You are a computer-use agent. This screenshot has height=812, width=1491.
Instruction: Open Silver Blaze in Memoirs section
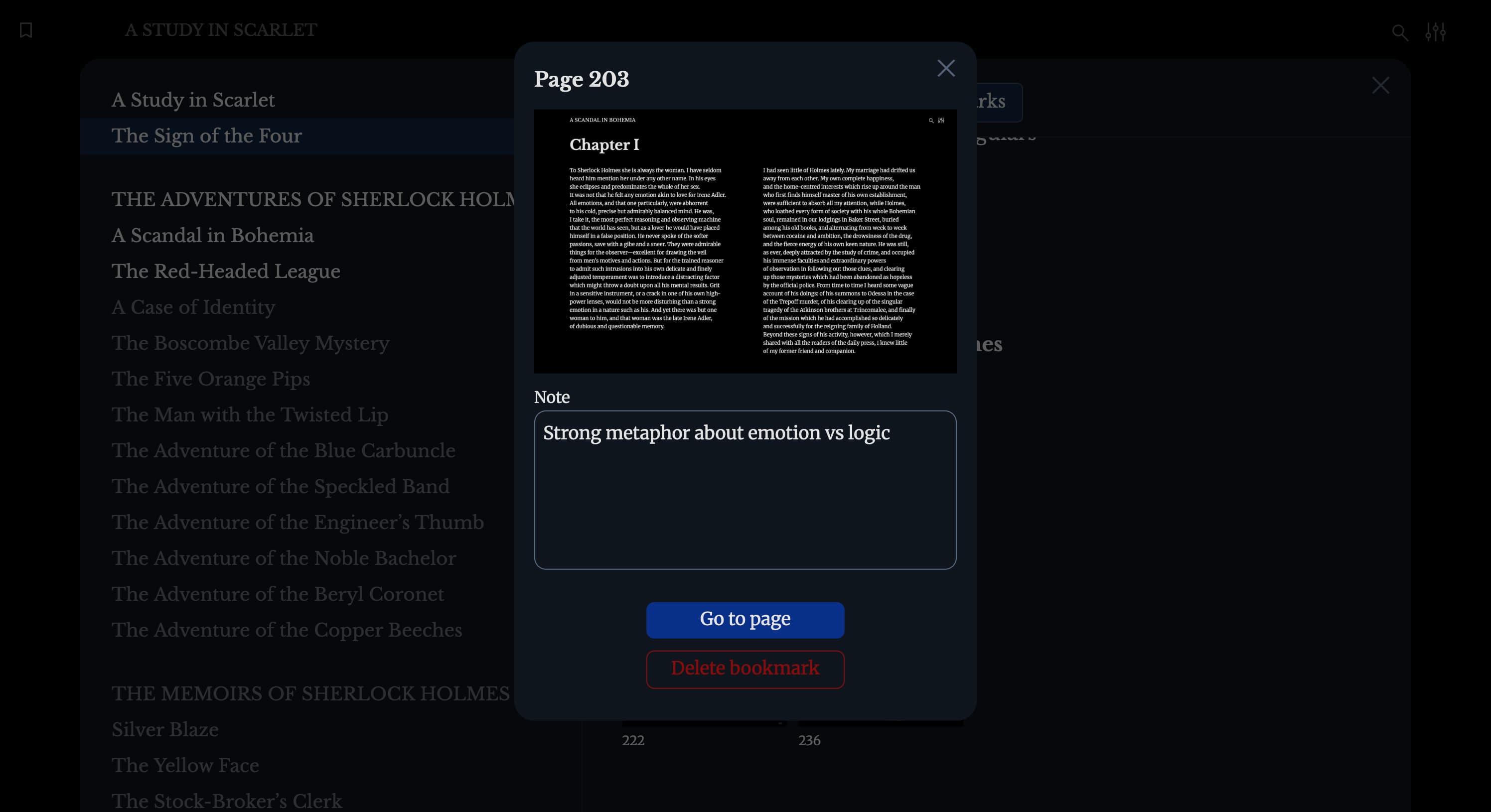click(x=165, y=730)
